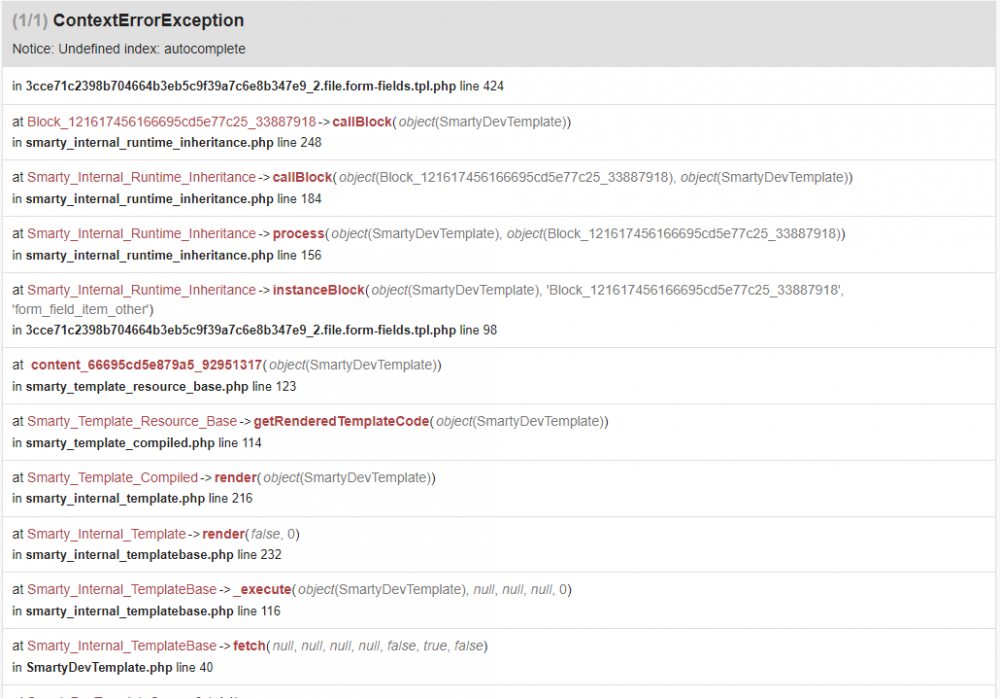Click the Smarty_Template_Resource_Base class name
The height and width of the screenshot is (699, 1000).
coord(132,422)
